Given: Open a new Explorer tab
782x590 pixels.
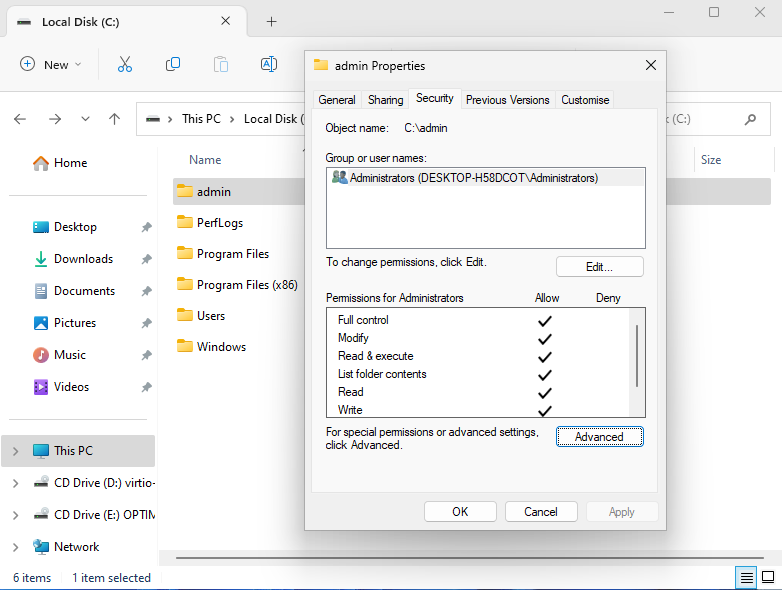Looking at the screenshot, I should click(x=271, y=22).
